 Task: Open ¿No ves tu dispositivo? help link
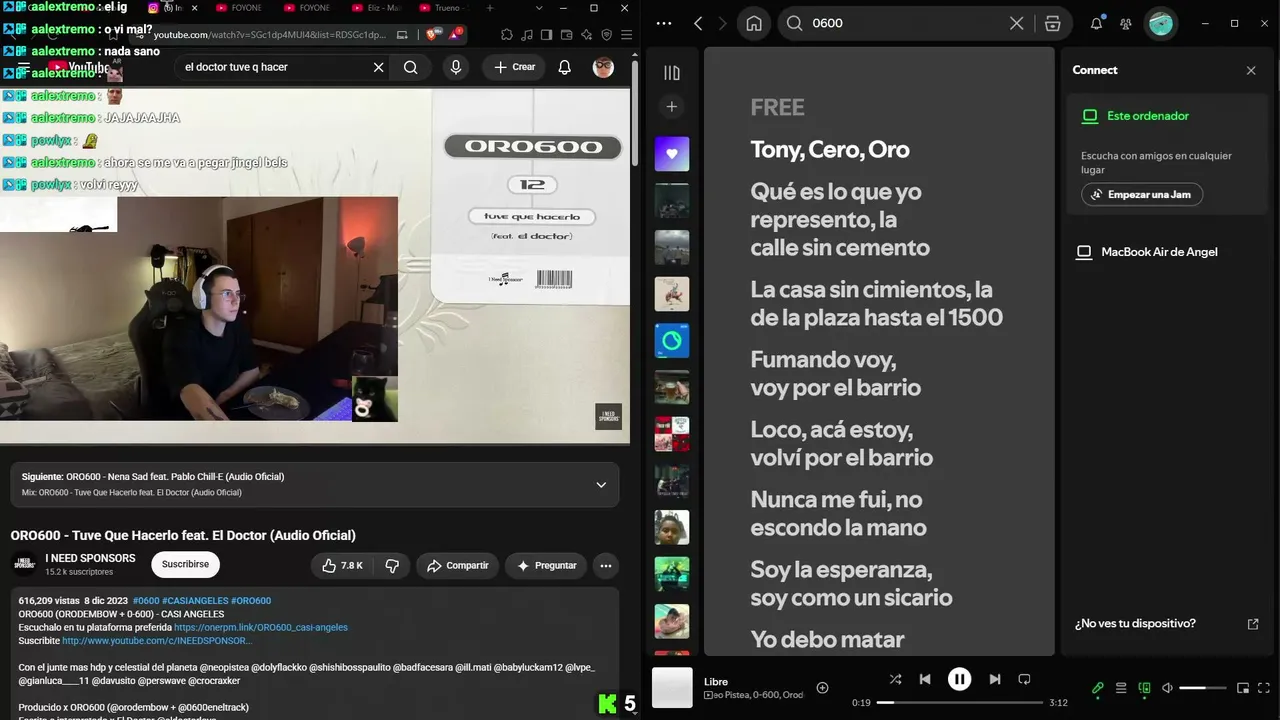click(1167, 624)
